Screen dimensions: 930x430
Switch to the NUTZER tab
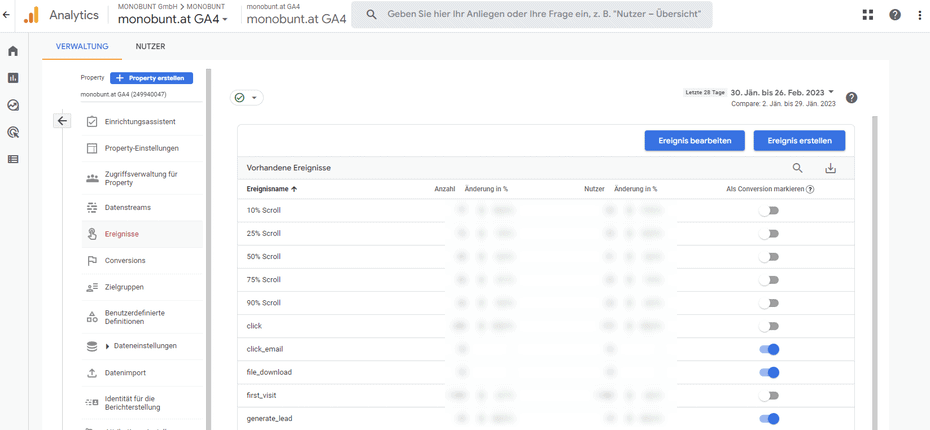[x=150, y=46]
